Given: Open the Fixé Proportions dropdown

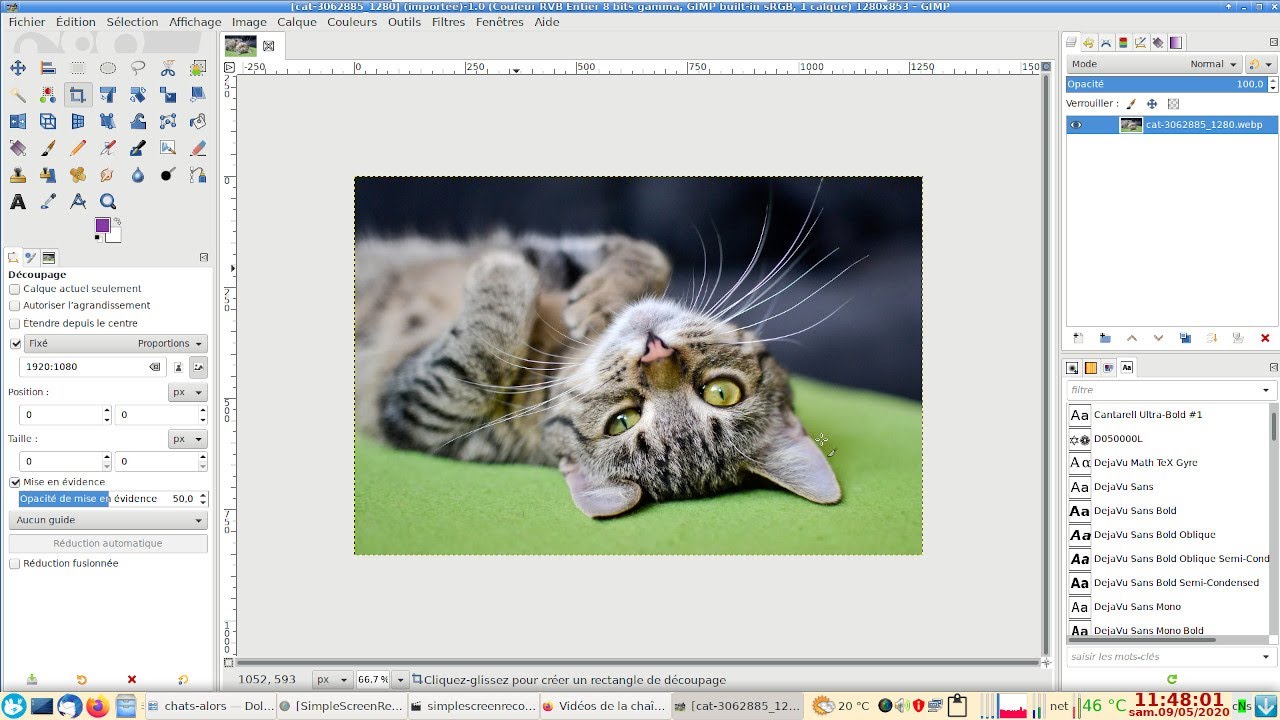Looking at the screenshot, I should tap(116, 343).
